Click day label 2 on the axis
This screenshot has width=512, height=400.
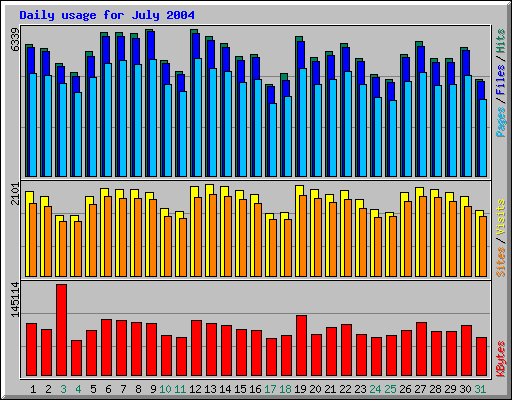pos(48,389)
